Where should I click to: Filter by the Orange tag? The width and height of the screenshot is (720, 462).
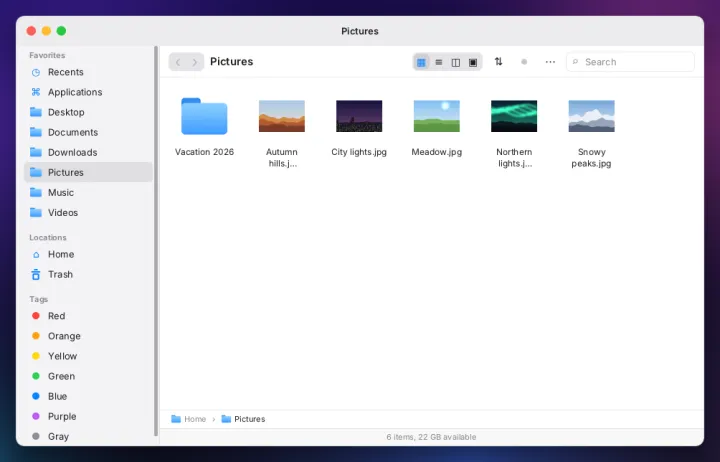[88, 336]
